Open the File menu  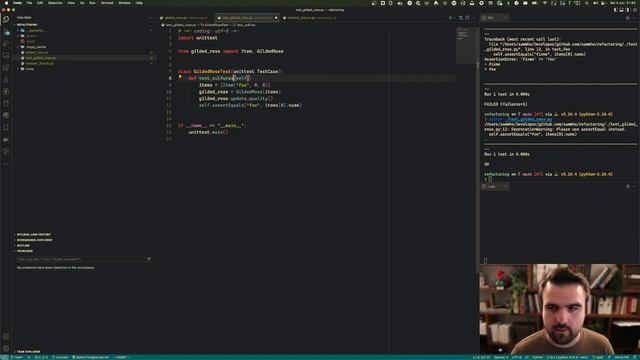click(29, 3)
